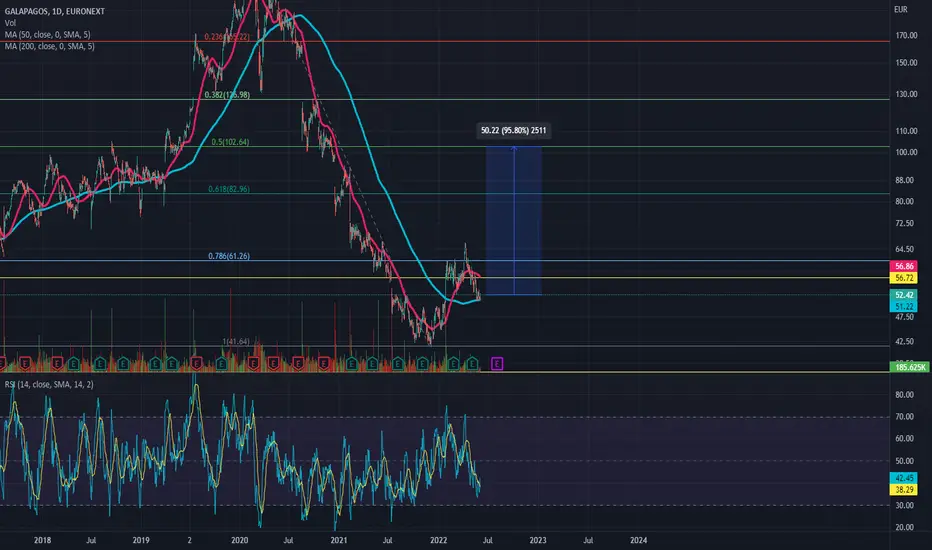
Task: Click the 2019 label on the time axis
Action: click(x=141, y=540)
